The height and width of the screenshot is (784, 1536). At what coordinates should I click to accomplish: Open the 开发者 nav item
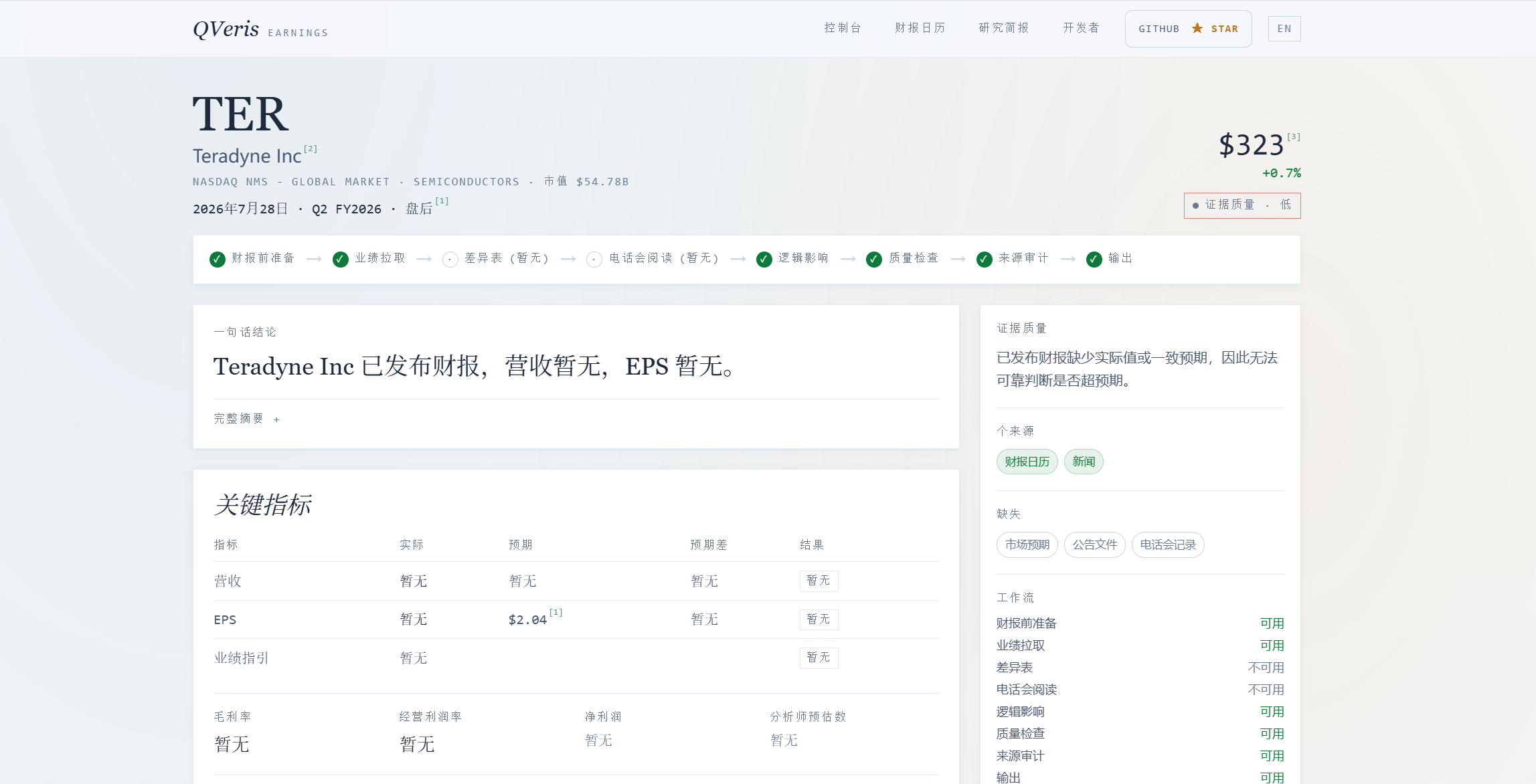click(x=1082, y=28)
